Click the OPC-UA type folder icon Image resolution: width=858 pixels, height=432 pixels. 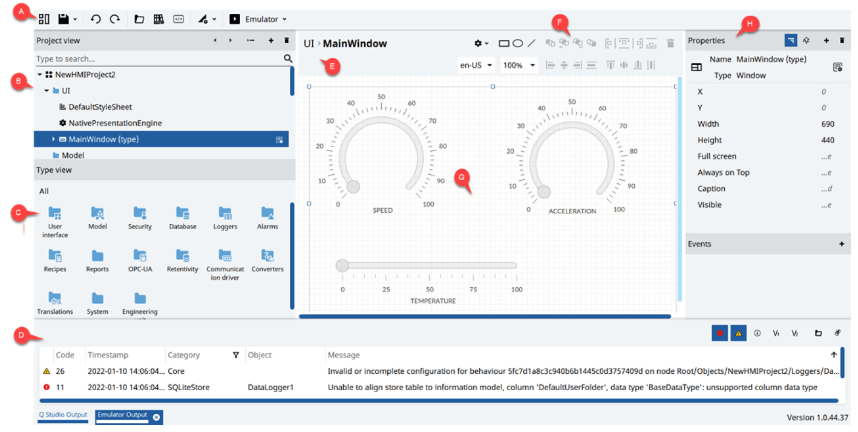point(140,256)
